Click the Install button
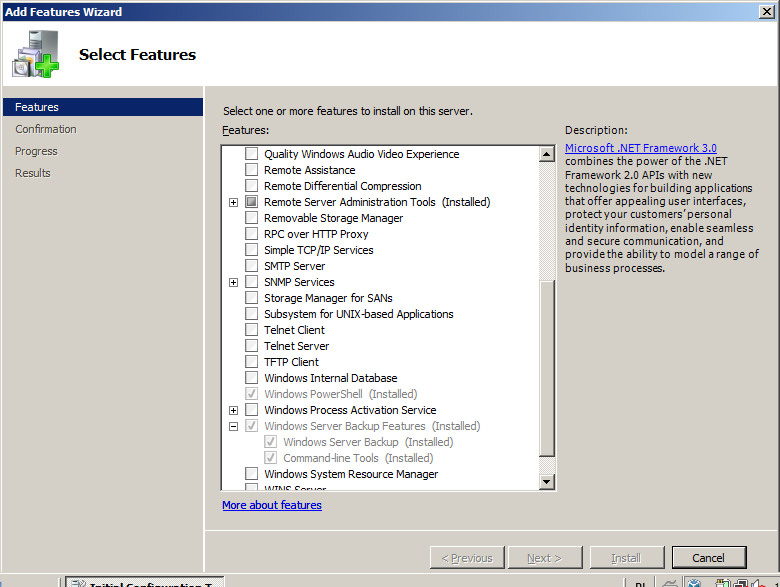Viewport: 780px width, 587px height. (627, 558)
